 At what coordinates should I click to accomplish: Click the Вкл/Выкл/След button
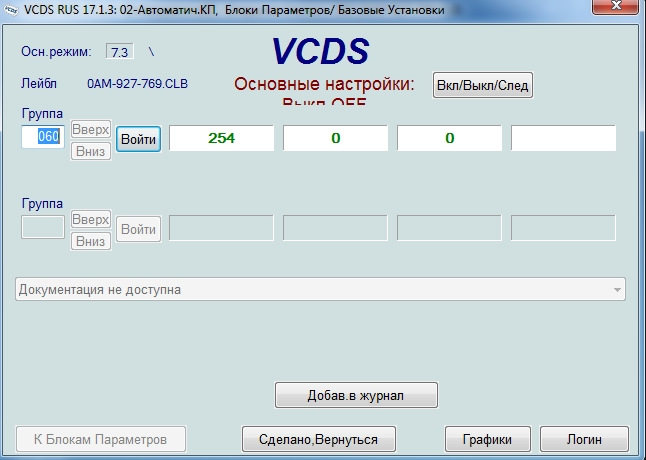tap(482, 85)
